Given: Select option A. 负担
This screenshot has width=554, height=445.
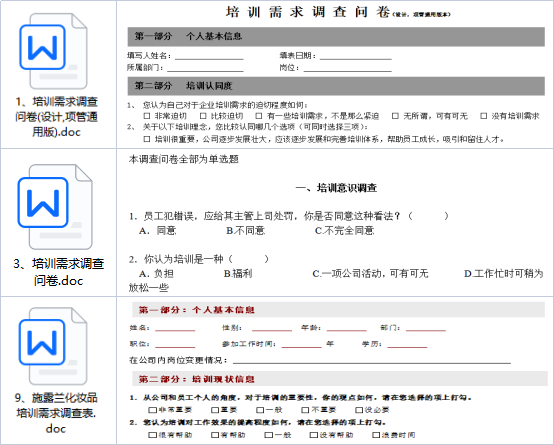Looking at the screenshot, I should pyautogui.click(x=156, y=274).
